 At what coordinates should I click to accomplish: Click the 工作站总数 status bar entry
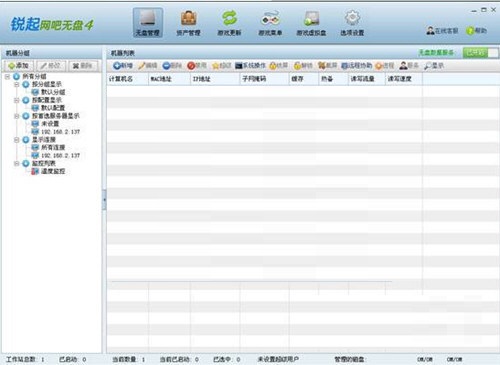[x=25, y=359]
